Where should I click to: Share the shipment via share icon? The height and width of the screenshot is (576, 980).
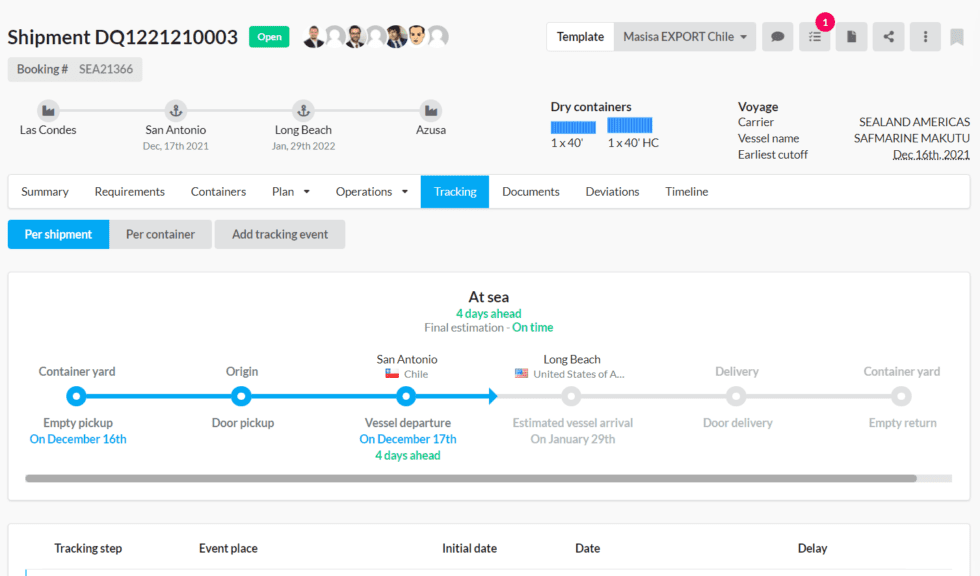887,36
